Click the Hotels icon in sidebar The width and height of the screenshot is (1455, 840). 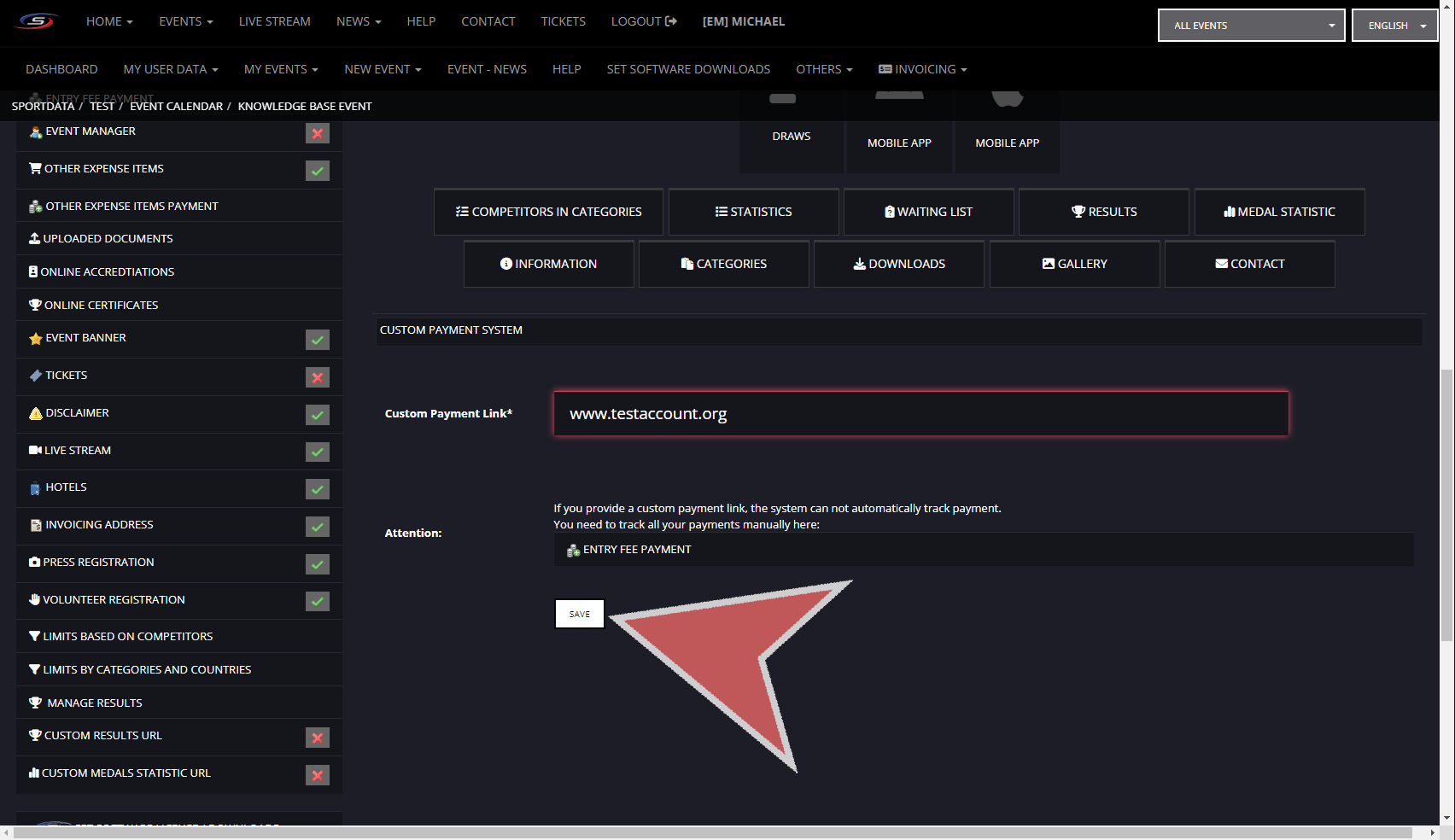click(x=36, y=488)
